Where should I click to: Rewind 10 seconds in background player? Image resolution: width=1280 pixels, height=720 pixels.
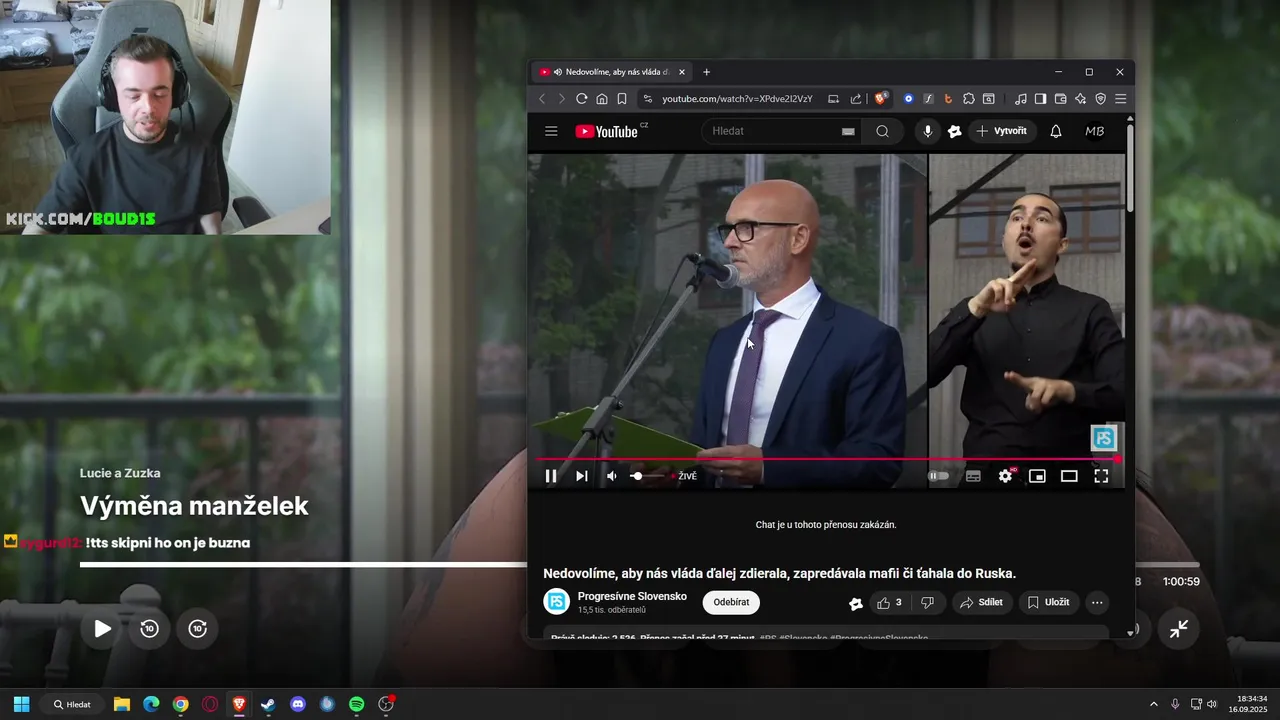[x=149, y=628]
